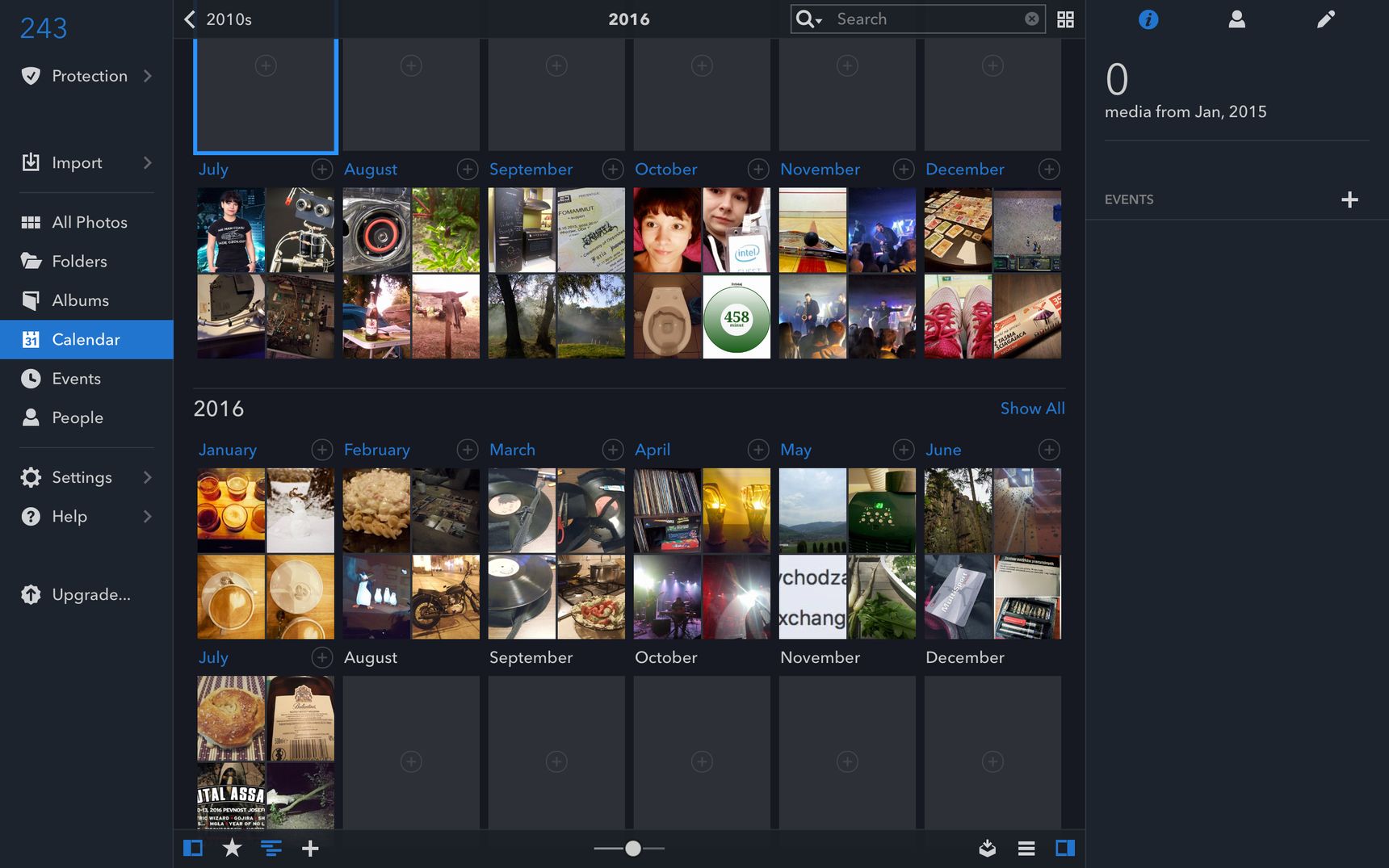This screenshot has width=1389, height=868.
Task: Adjust the thumbnail size slider
Action: pos(632,848)
